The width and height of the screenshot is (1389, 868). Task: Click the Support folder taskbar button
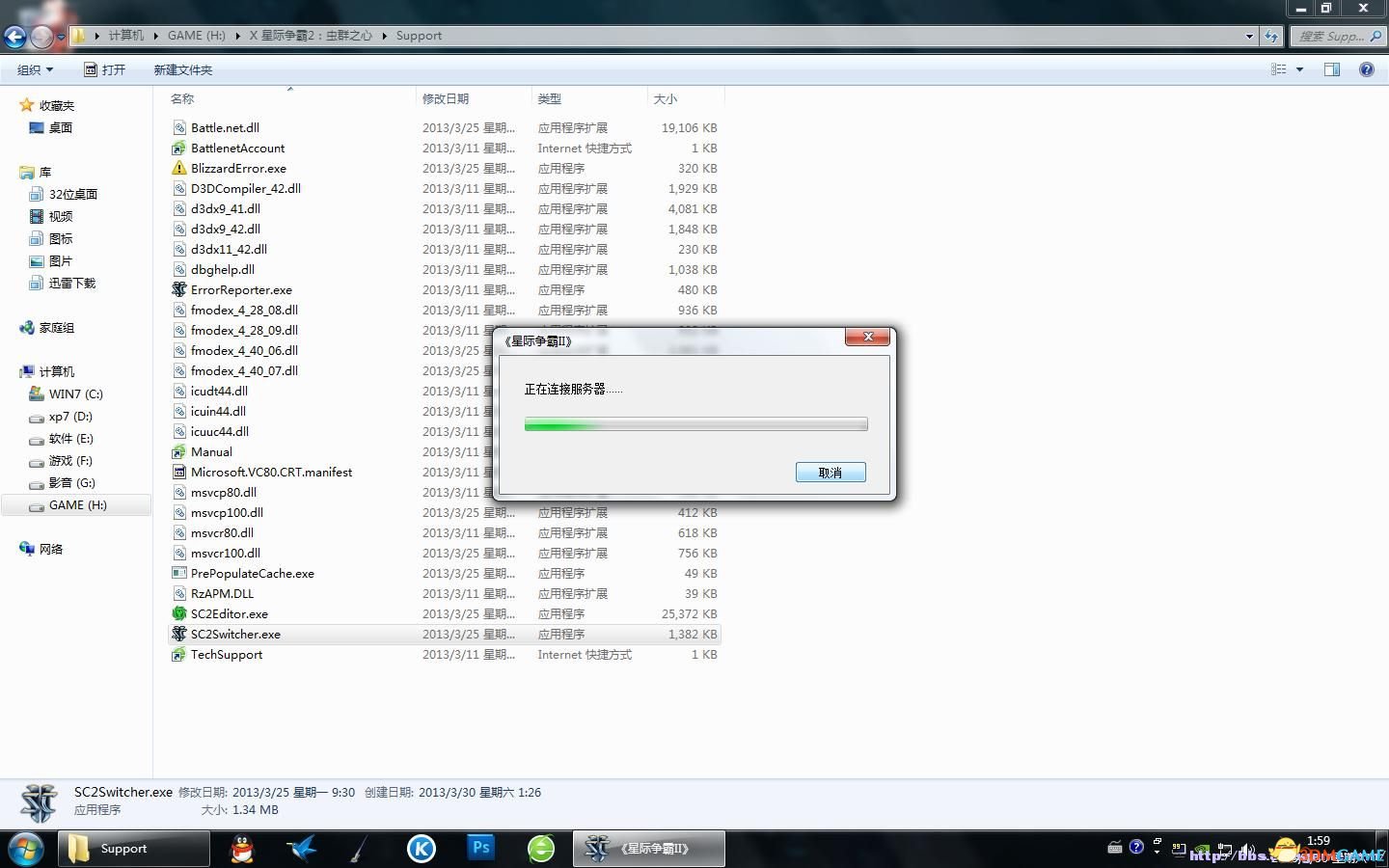(x=134, y=849)
